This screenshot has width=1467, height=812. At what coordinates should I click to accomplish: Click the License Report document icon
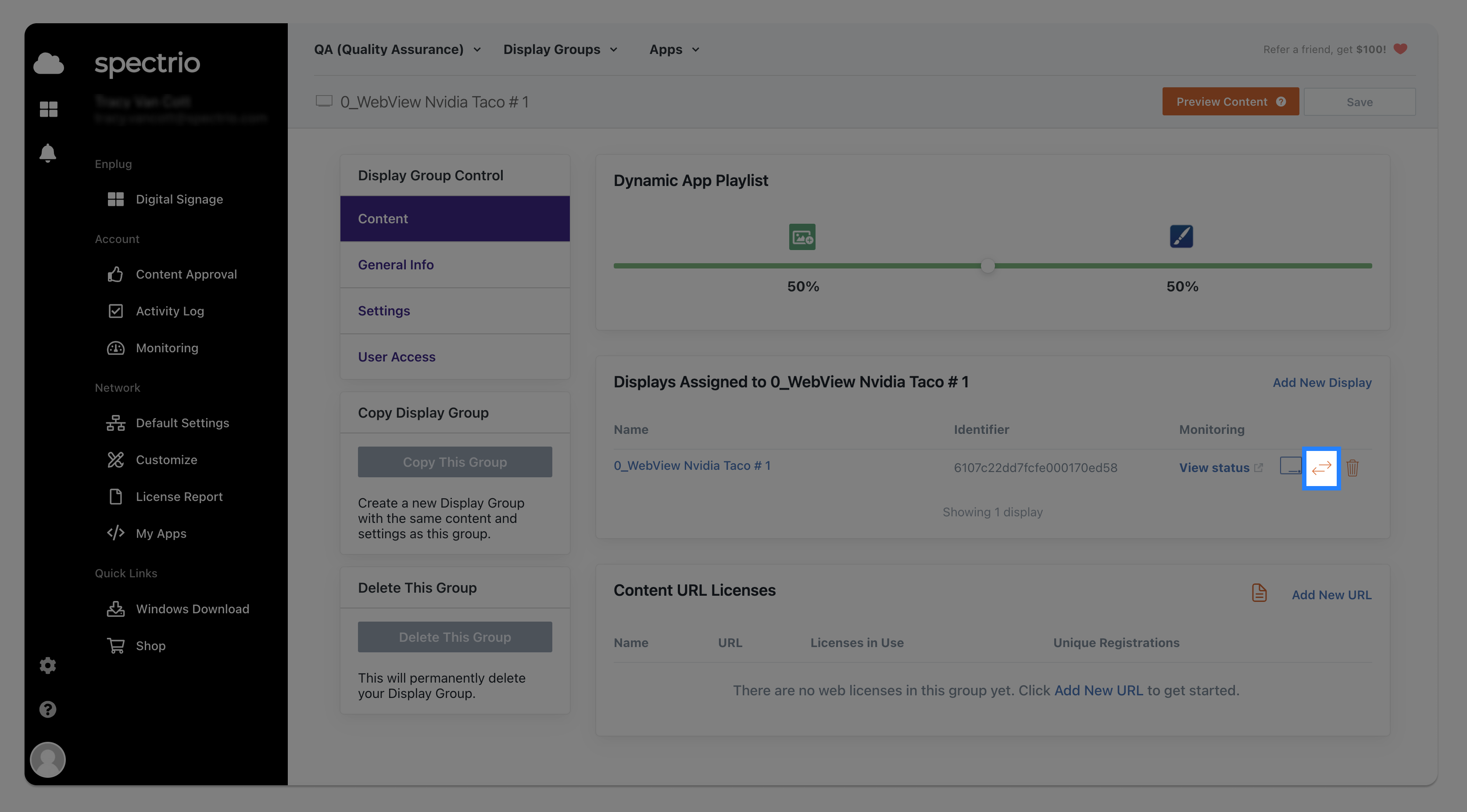[116, 497]
